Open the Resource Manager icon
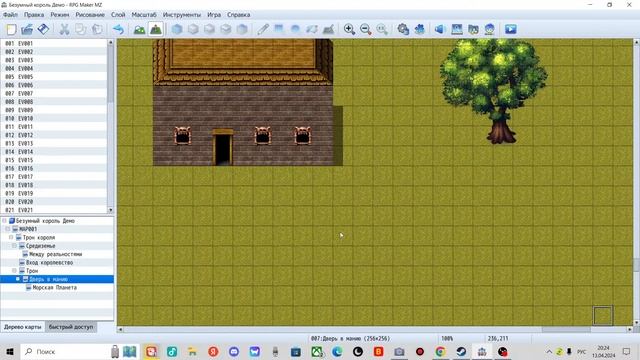The image size is (640, 360). pyautogui.click(x=473, y=29)
